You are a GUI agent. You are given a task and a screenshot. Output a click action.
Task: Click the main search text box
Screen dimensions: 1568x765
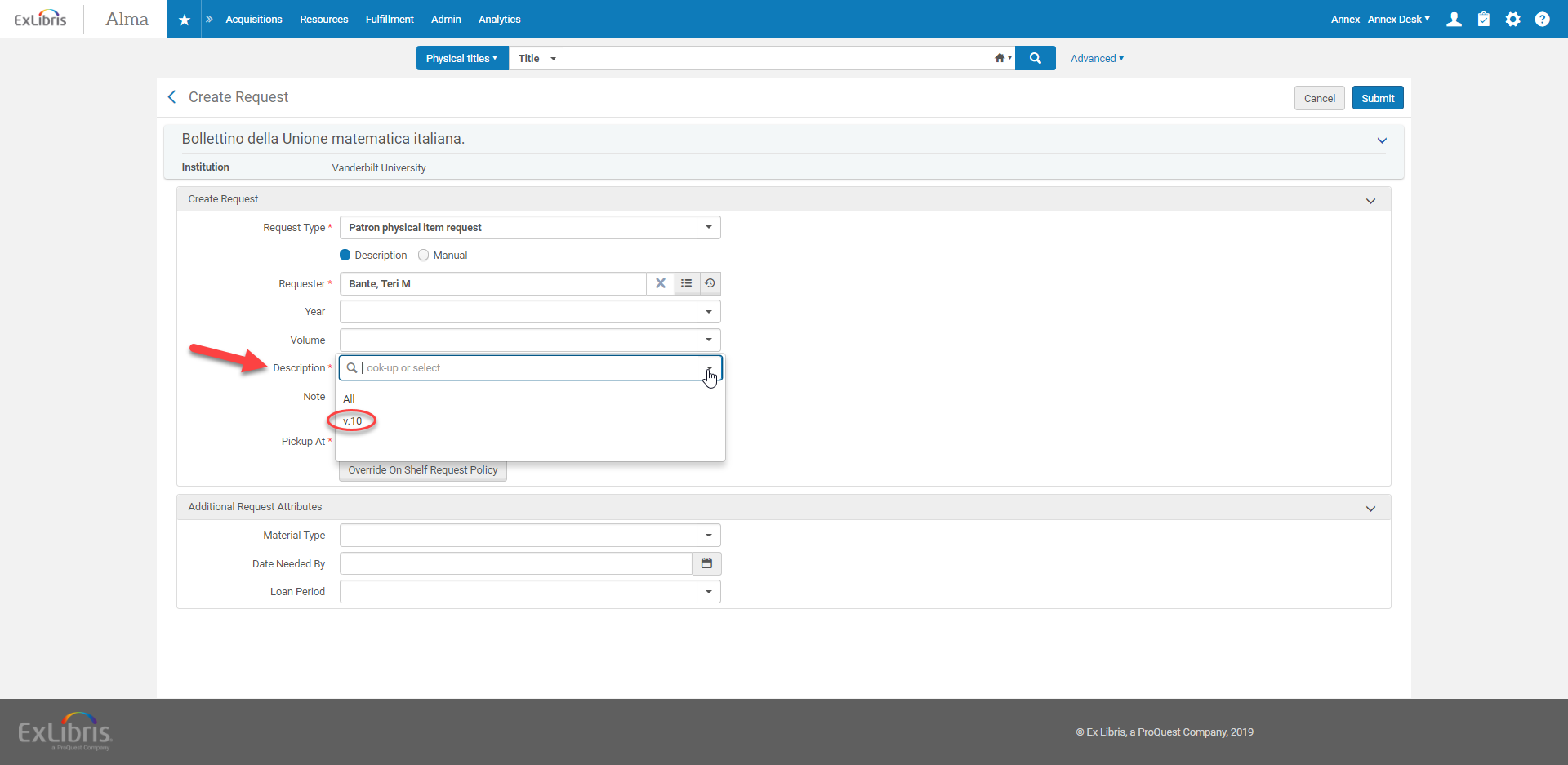click(776, 58)
